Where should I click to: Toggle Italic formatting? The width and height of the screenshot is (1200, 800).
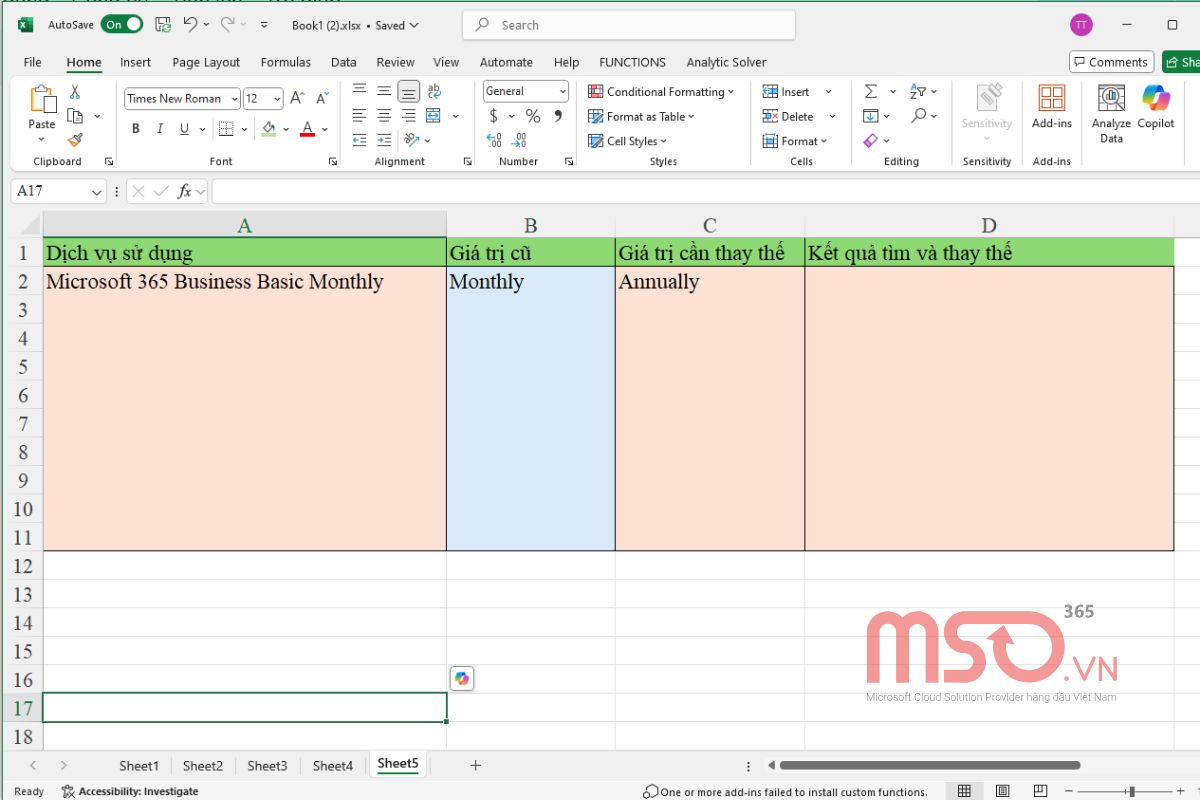160,129
